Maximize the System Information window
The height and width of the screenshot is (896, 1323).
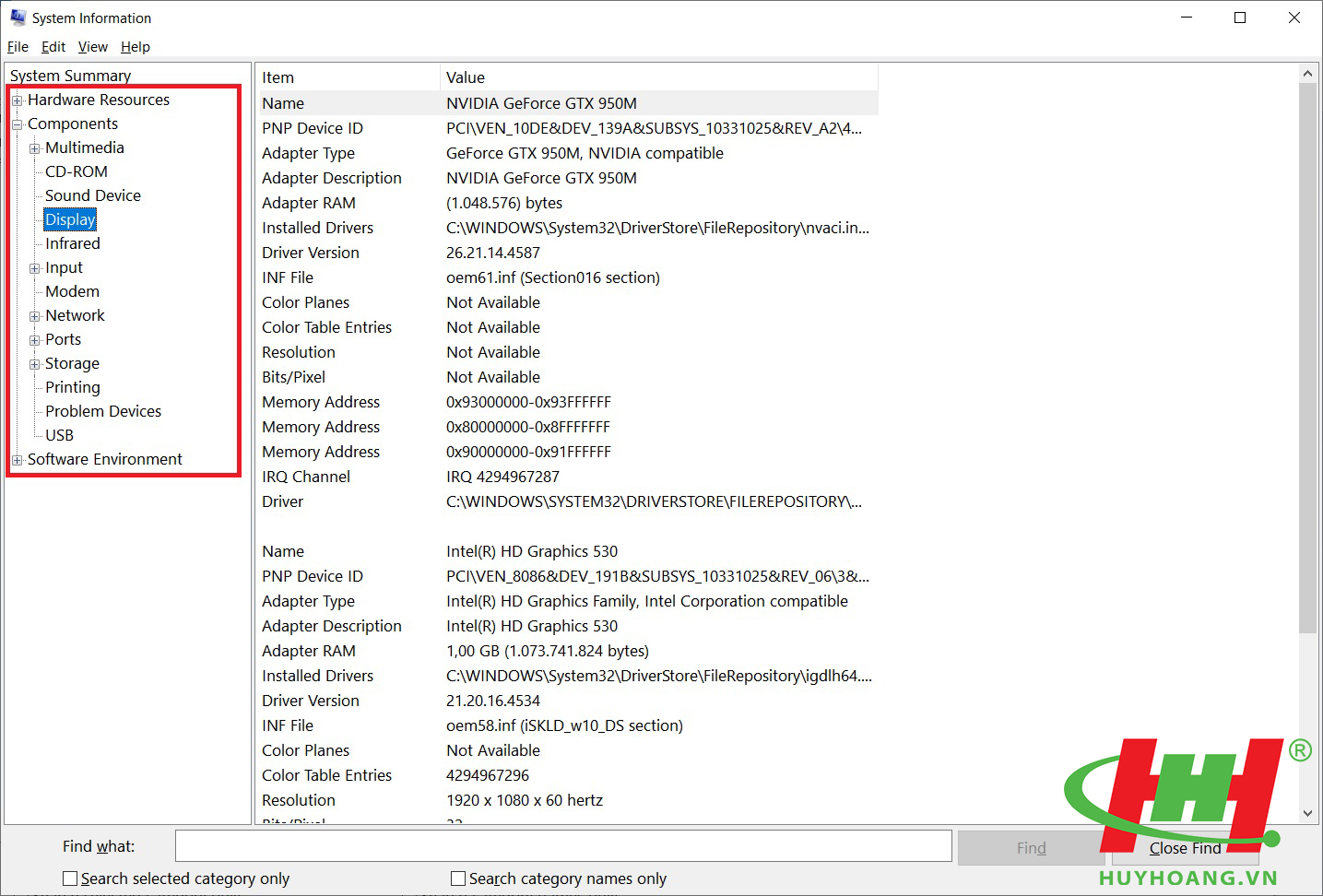[x=1240, y=18]
